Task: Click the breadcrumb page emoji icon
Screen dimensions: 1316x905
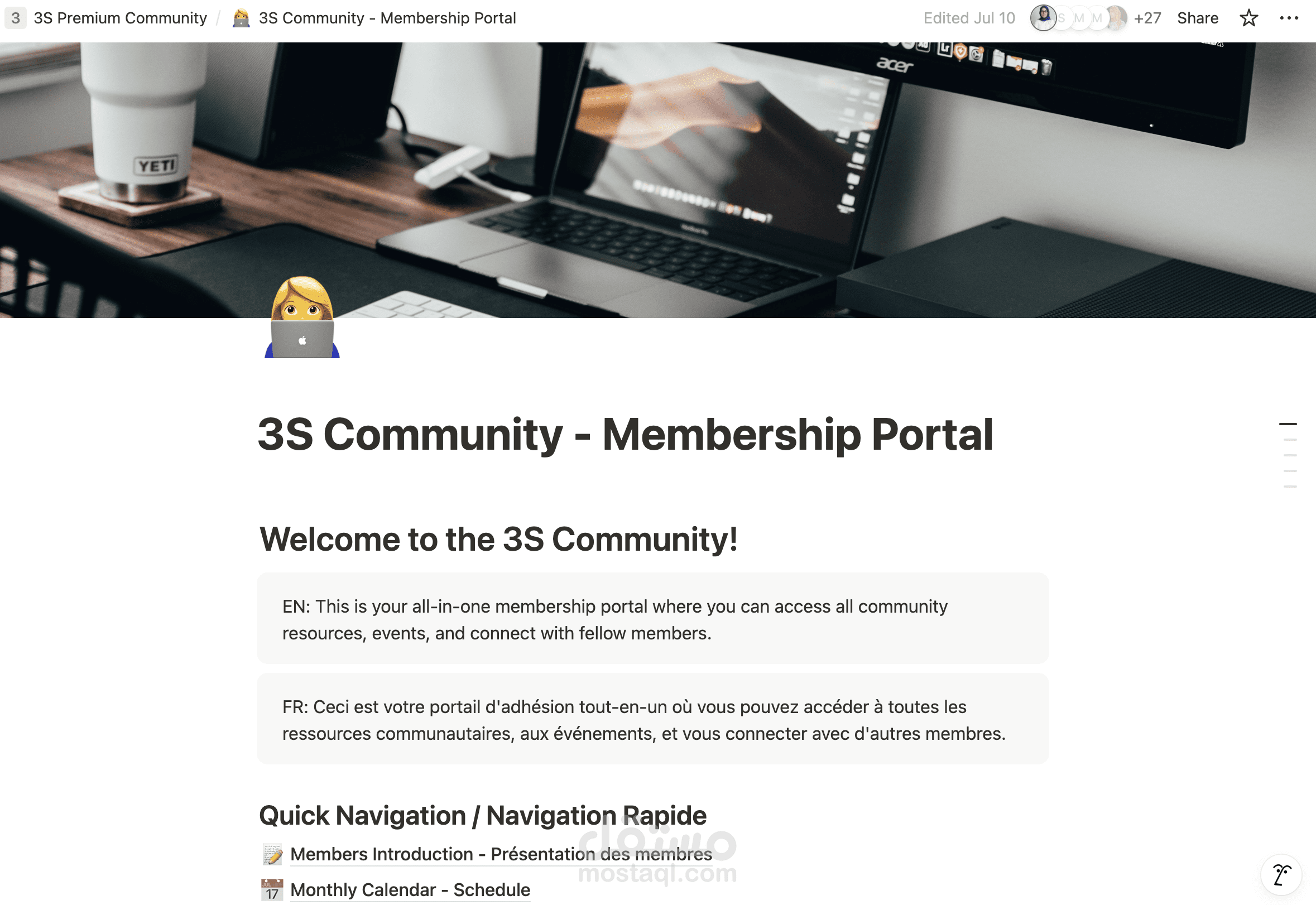Action: click(x=241, y=18)
